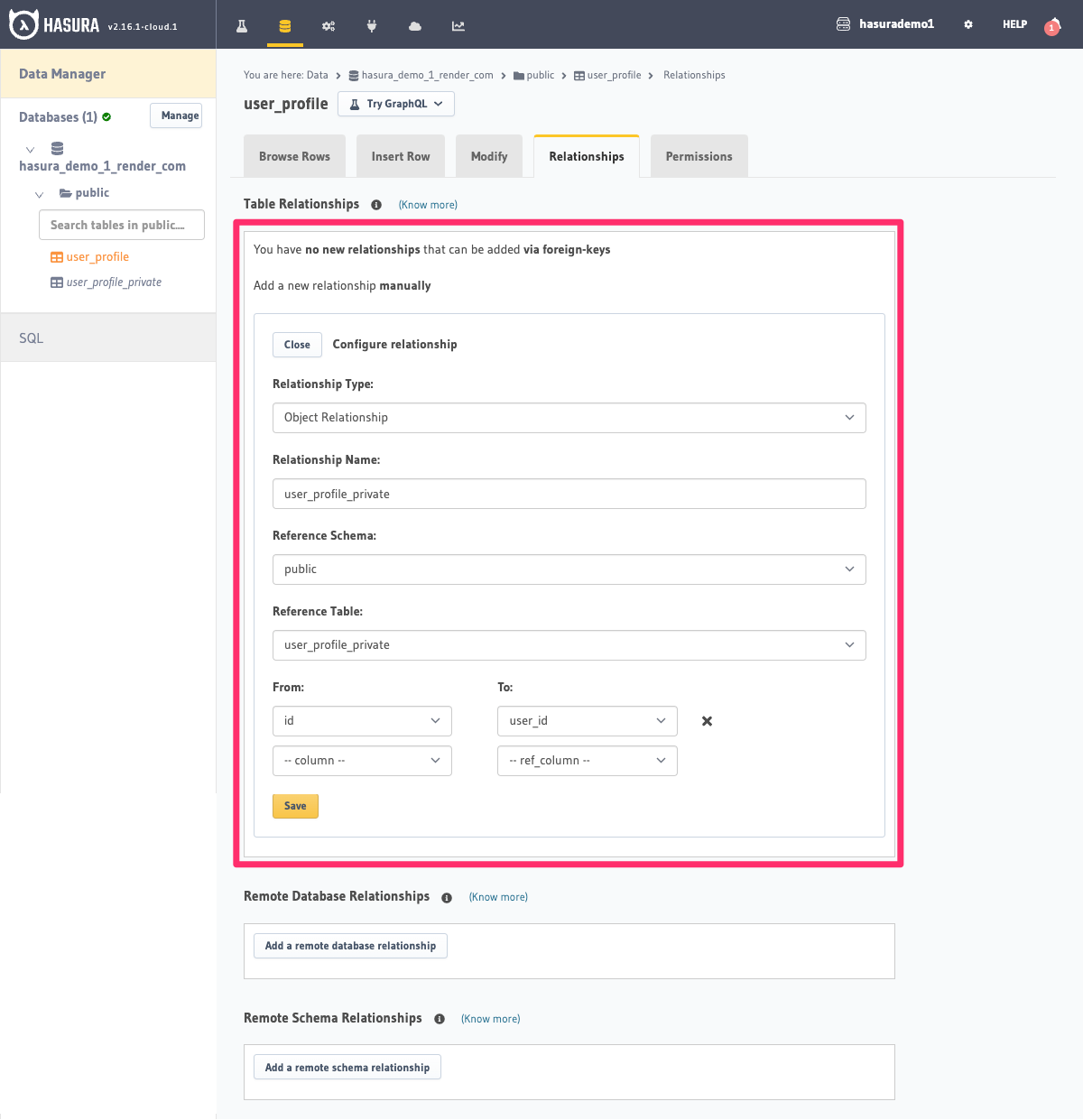
Task: Open the Reference Table dropdown
Action: (x=569, y=644)
